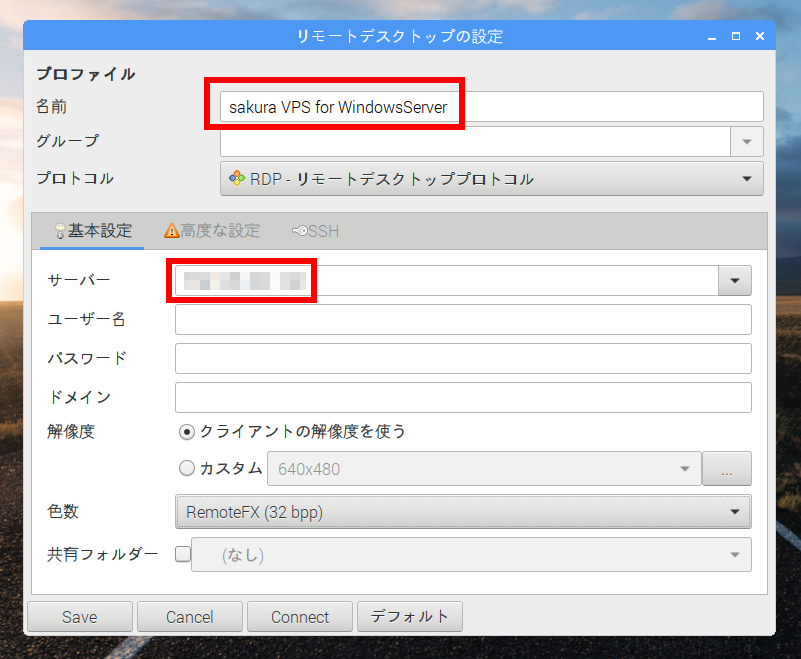Screen dimensions: 801x659
Task: Expand the サーバー history dropdown arrow
Action: tap(734, 281)
